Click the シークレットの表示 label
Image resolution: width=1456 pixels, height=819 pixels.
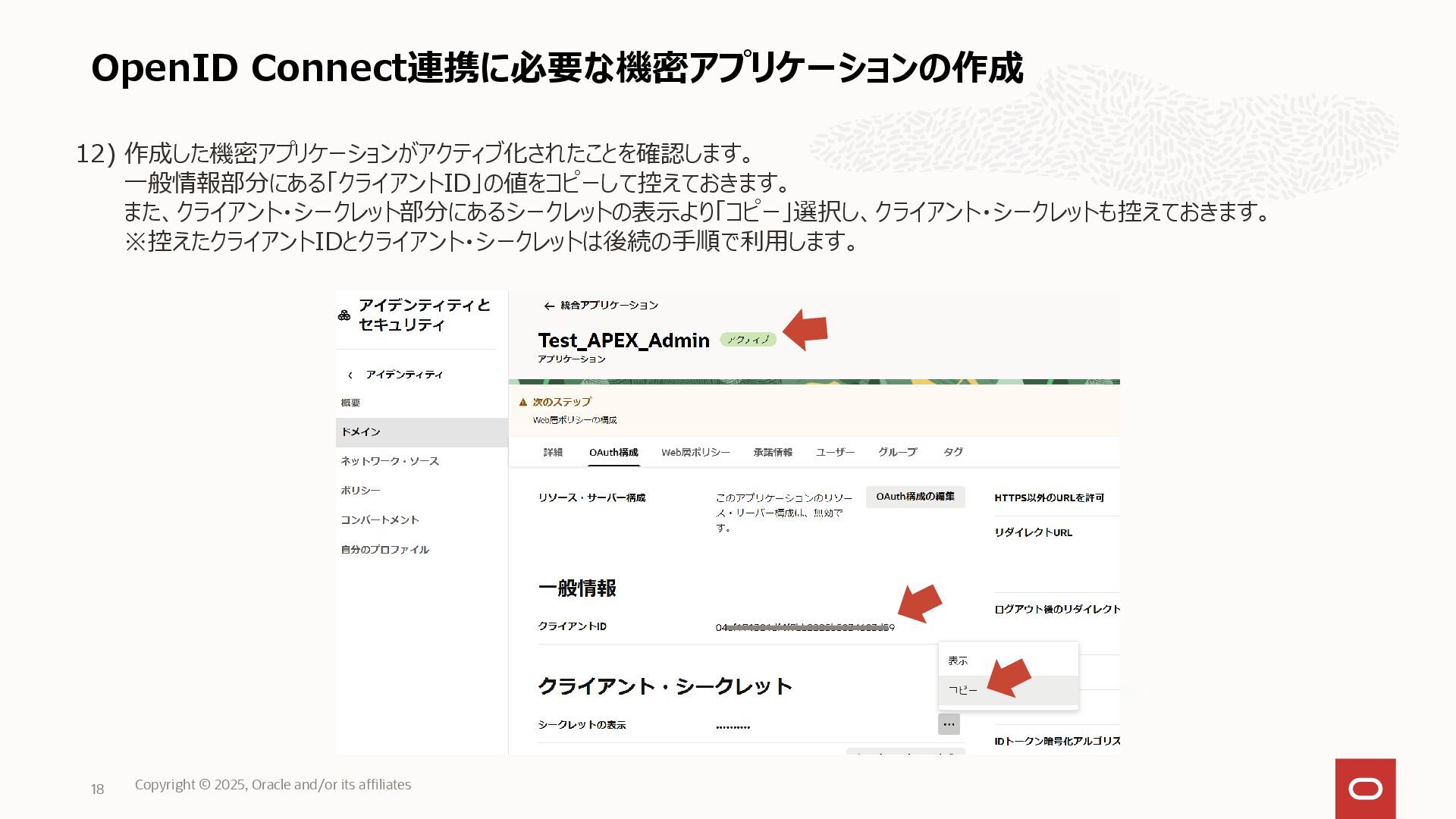pos(582,725)
